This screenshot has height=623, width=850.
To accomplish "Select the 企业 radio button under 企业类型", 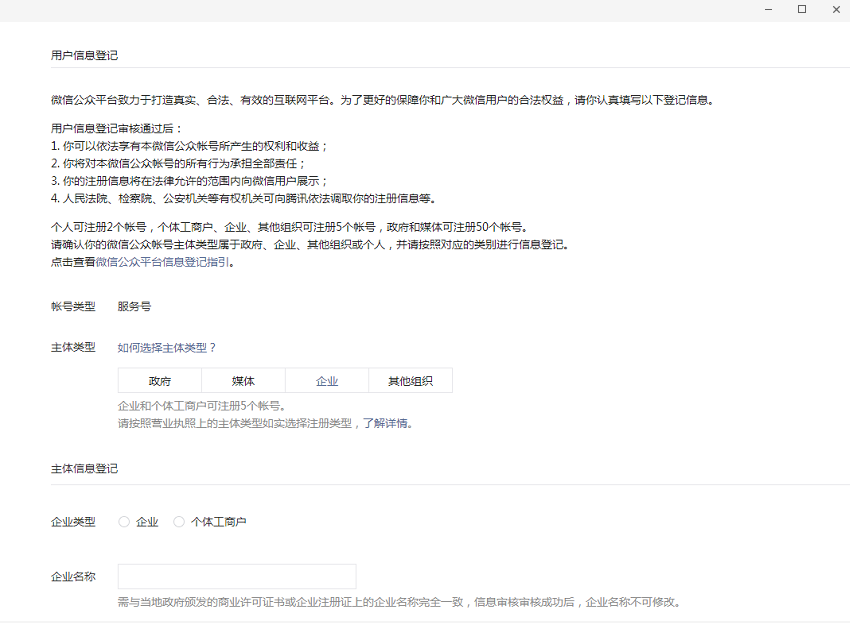I will [x=124, y=522].
